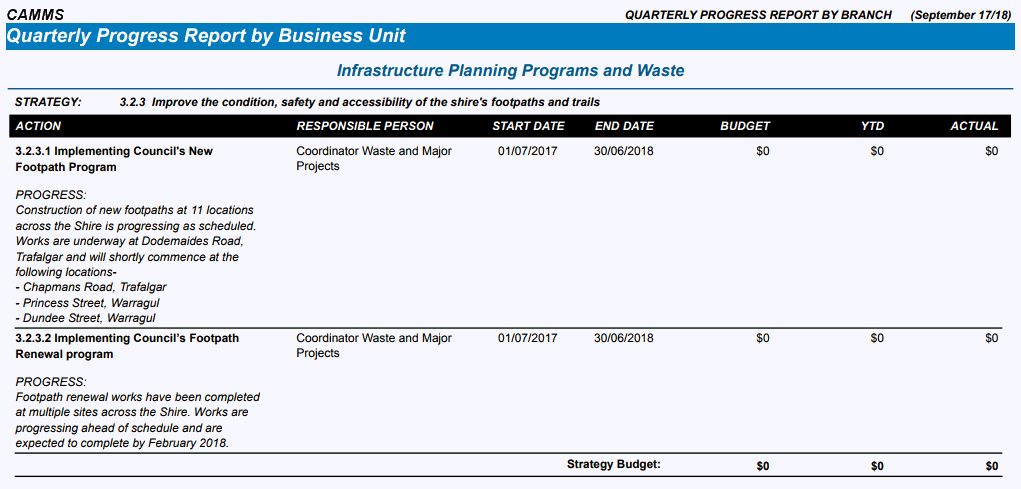
Task: Click the ACTION column header
Action: (x=39, y=126)
